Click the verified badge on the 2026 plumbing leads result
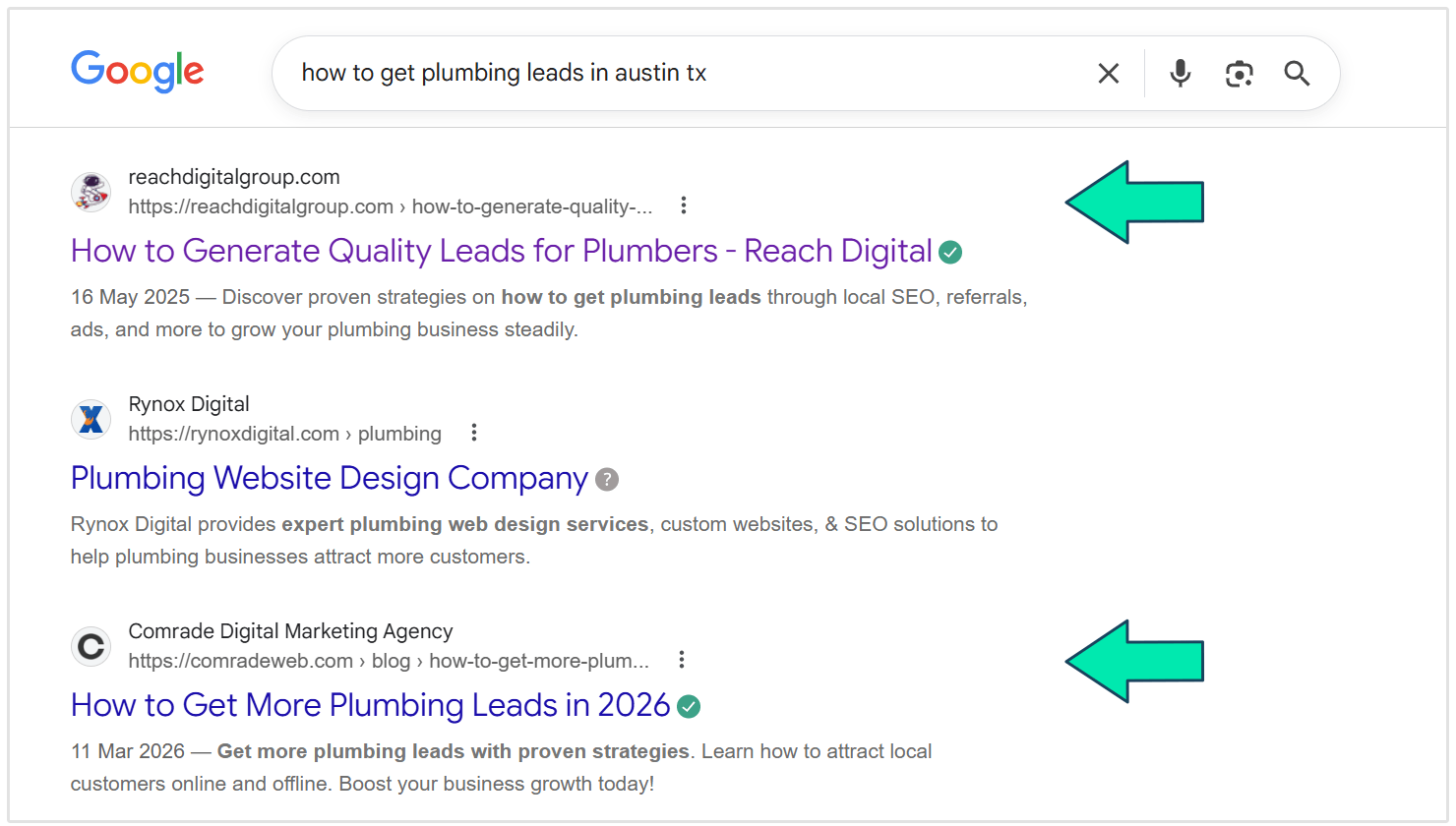The height and width of the screenshot is (826, 1456). (689, 706)
